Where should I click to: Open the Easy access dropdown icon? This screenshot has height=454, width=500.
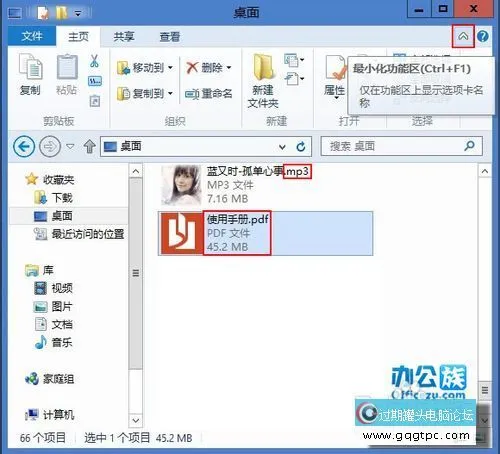click(x=294, y=79)
